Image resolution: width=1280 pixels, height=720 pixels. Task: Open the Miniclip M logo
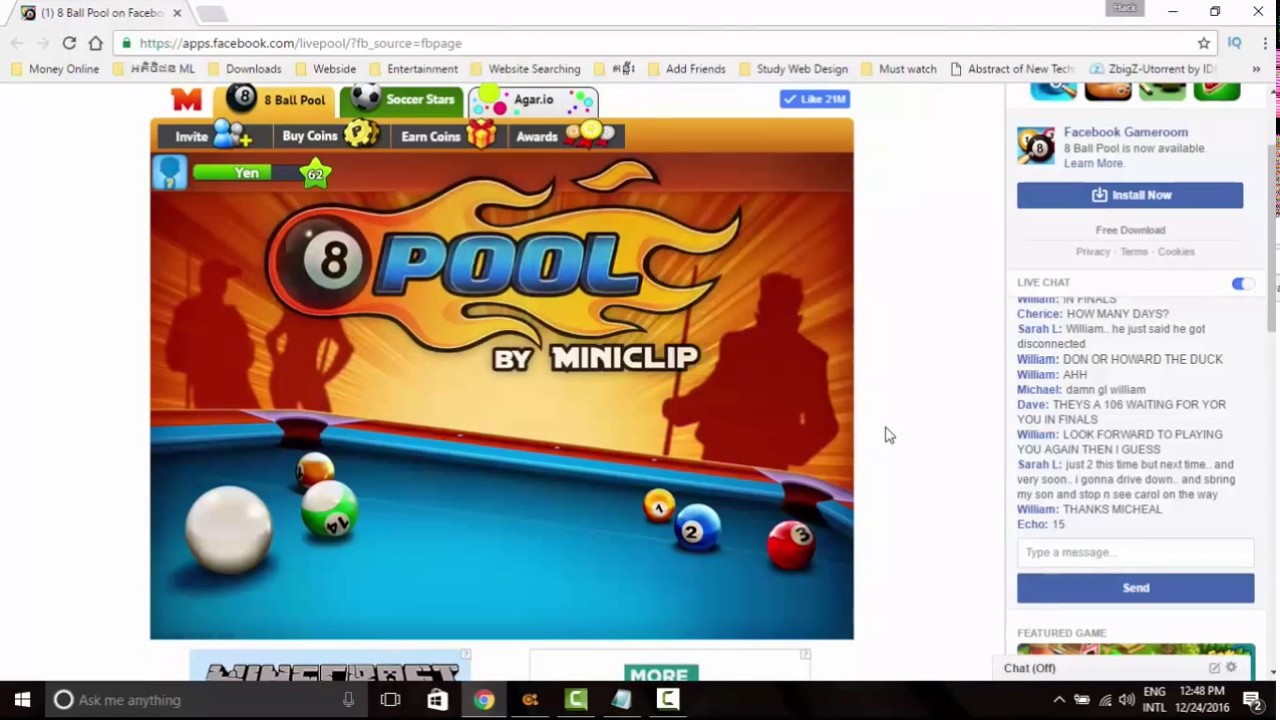pyautogui.click(x=186, y=100)
